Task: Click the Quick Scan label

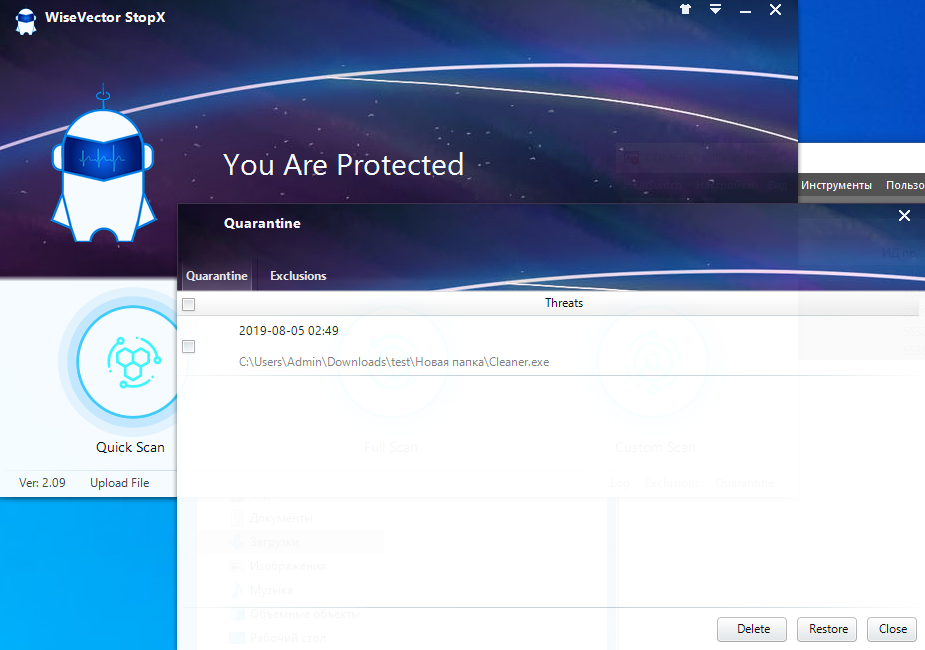Action: 130,447
